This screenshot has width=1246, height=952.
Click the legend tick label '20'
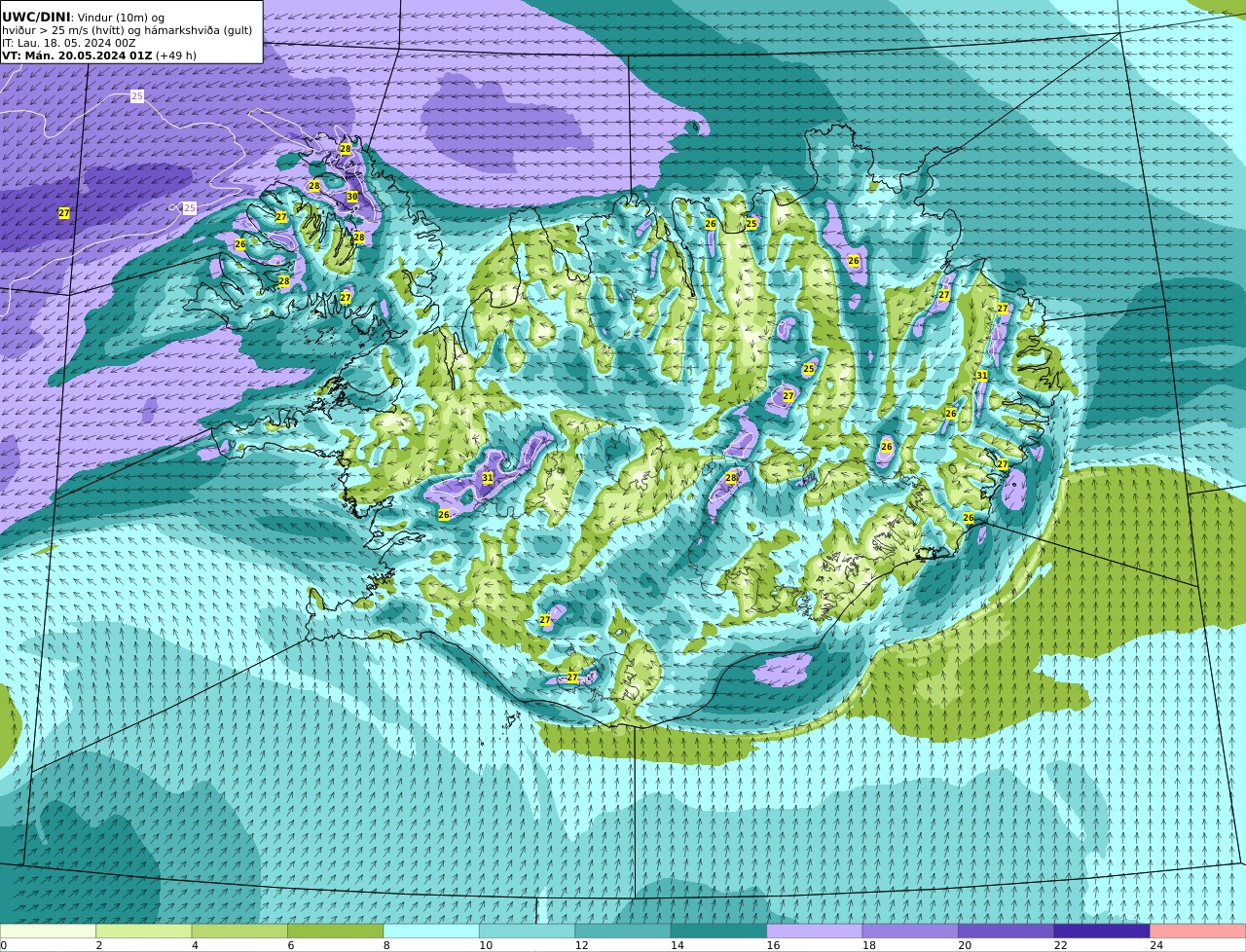click(x=965, y=945)
